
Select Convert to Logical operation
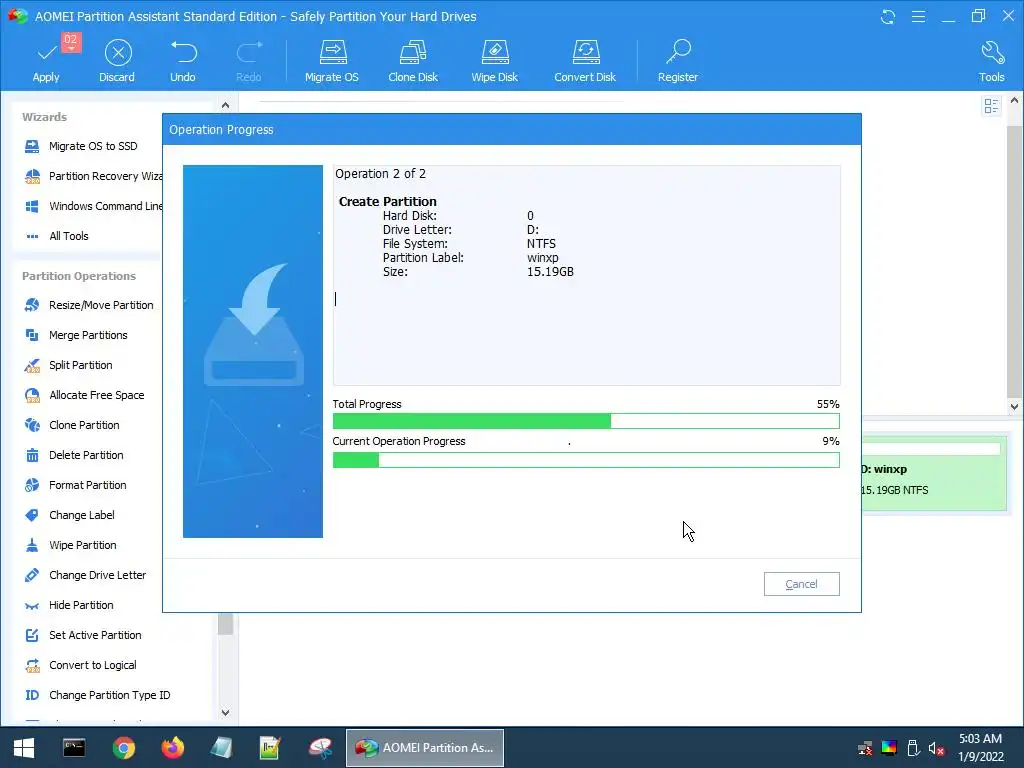click(80, 665)
